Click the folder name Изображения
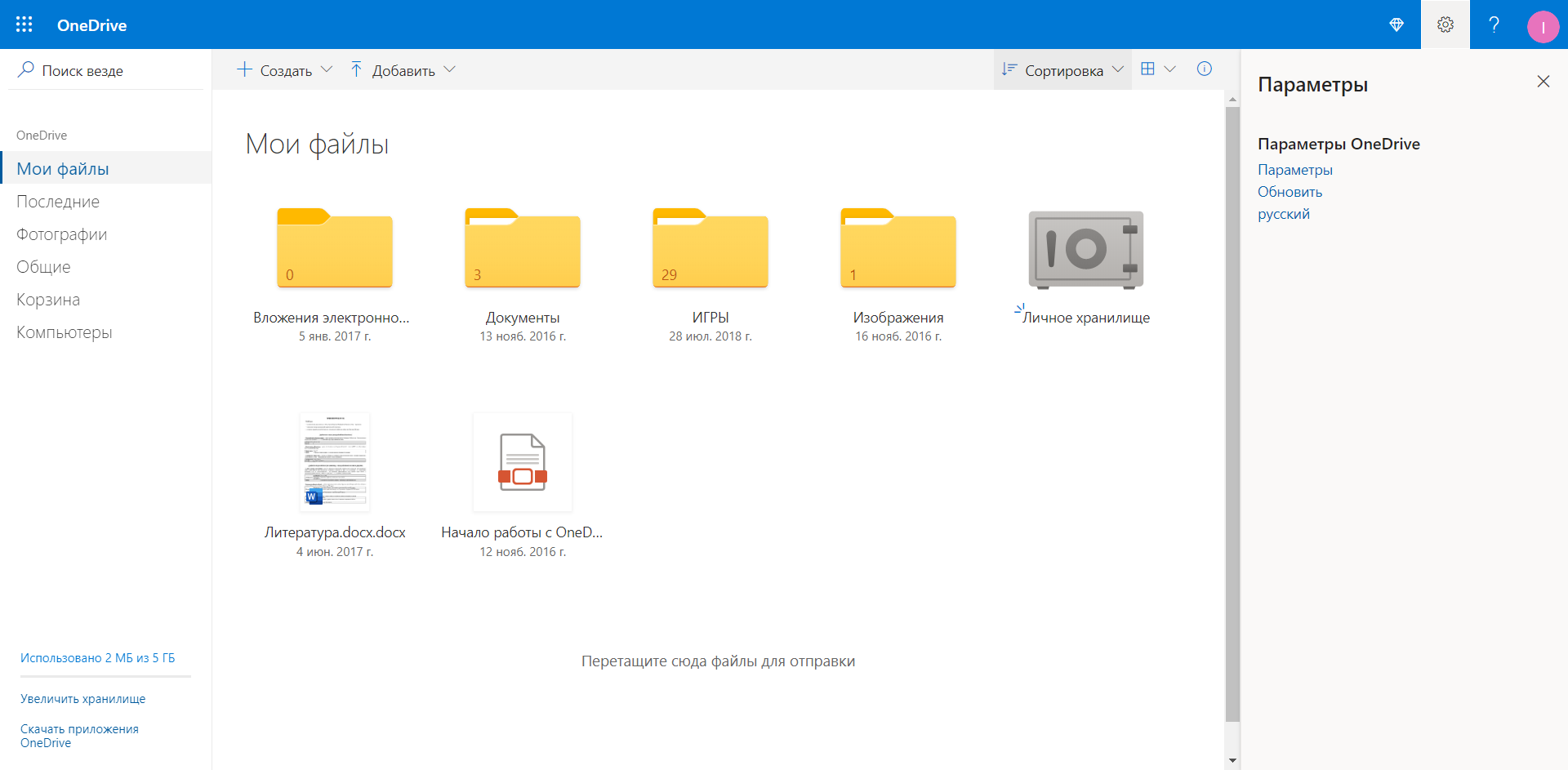Viewport: 1568px width, 770px height. 898,318
